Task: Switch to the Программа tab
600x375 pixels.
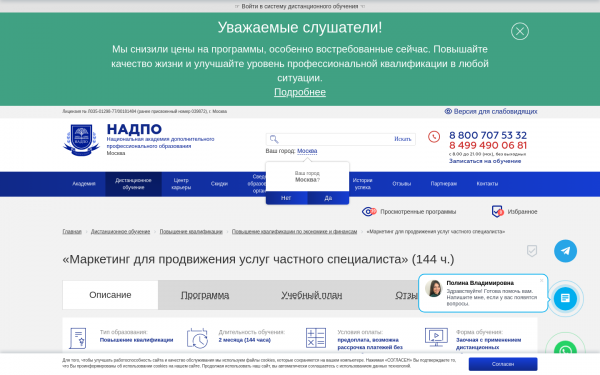Action: [205, 295]
